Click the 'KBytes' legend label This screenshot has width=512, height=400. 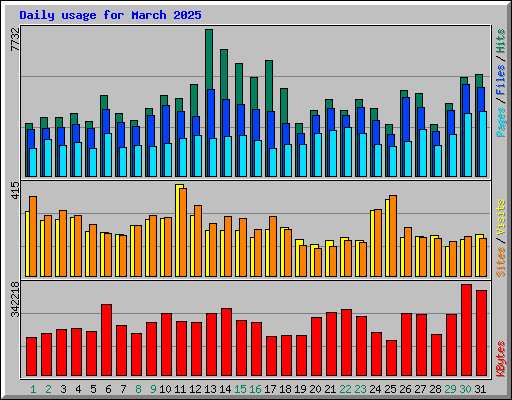(500, 359)
